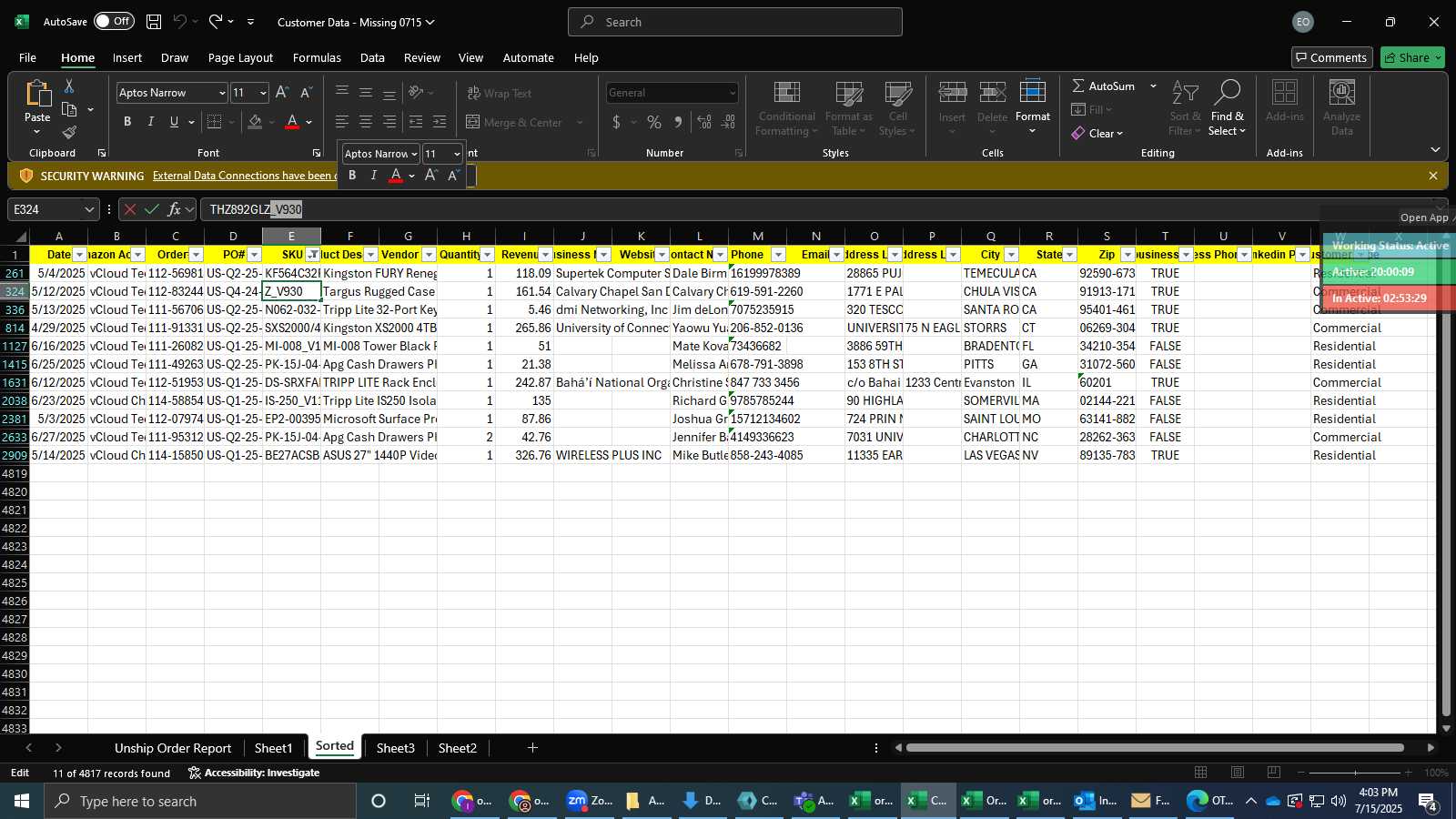This screenshot has width=1456, height=819.
Task: Open the Date column filter dropdown
Action: coord(79,255)
